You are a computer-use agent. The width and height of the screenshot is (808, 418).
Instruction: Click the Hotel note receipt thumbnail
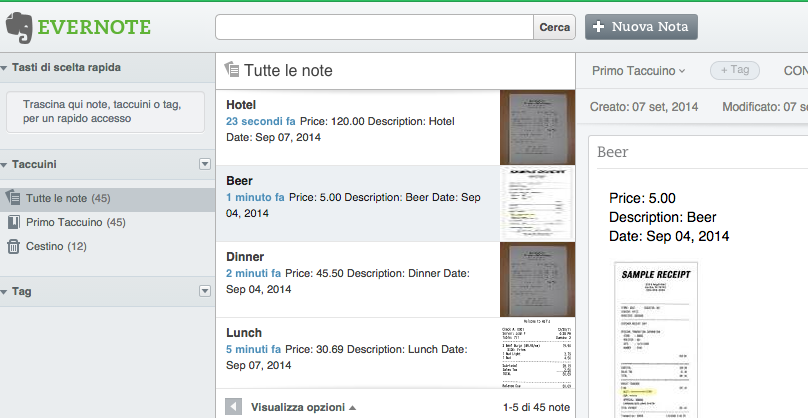coord(537,128)
